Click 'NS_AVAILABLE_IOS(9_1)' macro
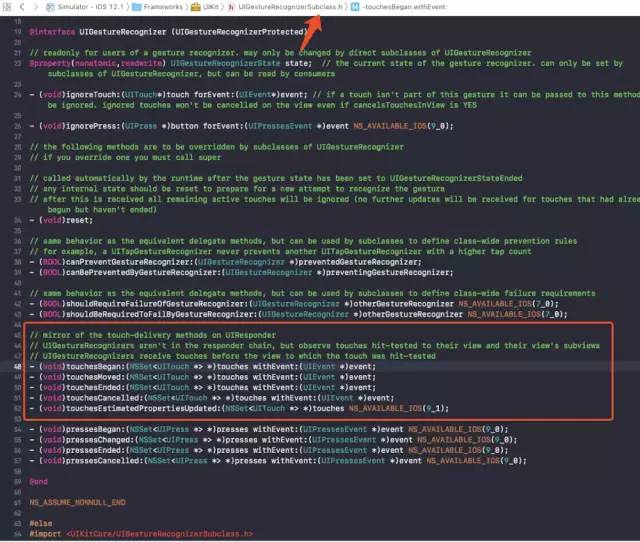 (399, 409)
